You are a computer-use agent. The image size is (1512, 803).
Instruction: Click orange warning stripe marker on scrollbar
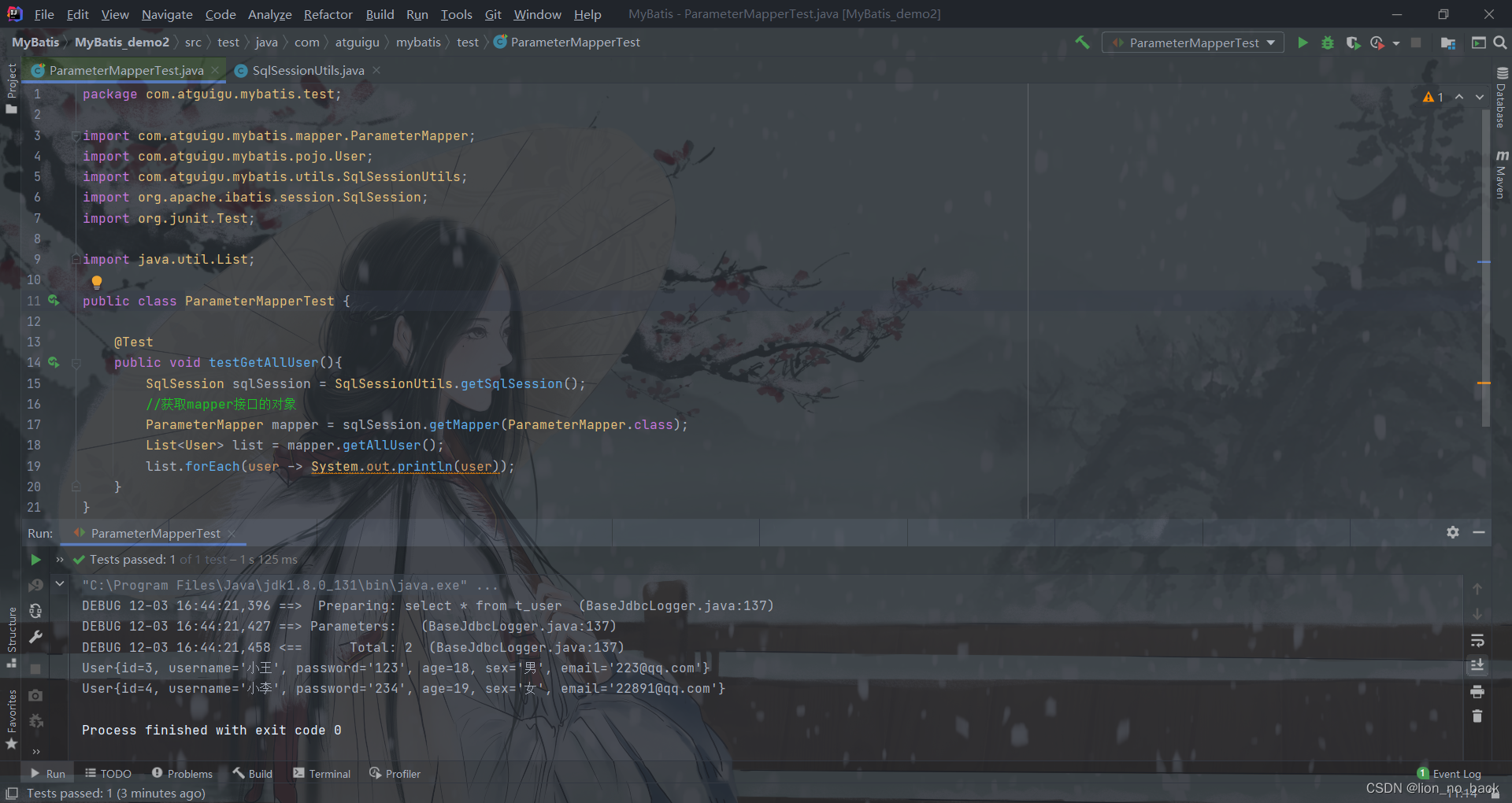[x=1484, y=383]
